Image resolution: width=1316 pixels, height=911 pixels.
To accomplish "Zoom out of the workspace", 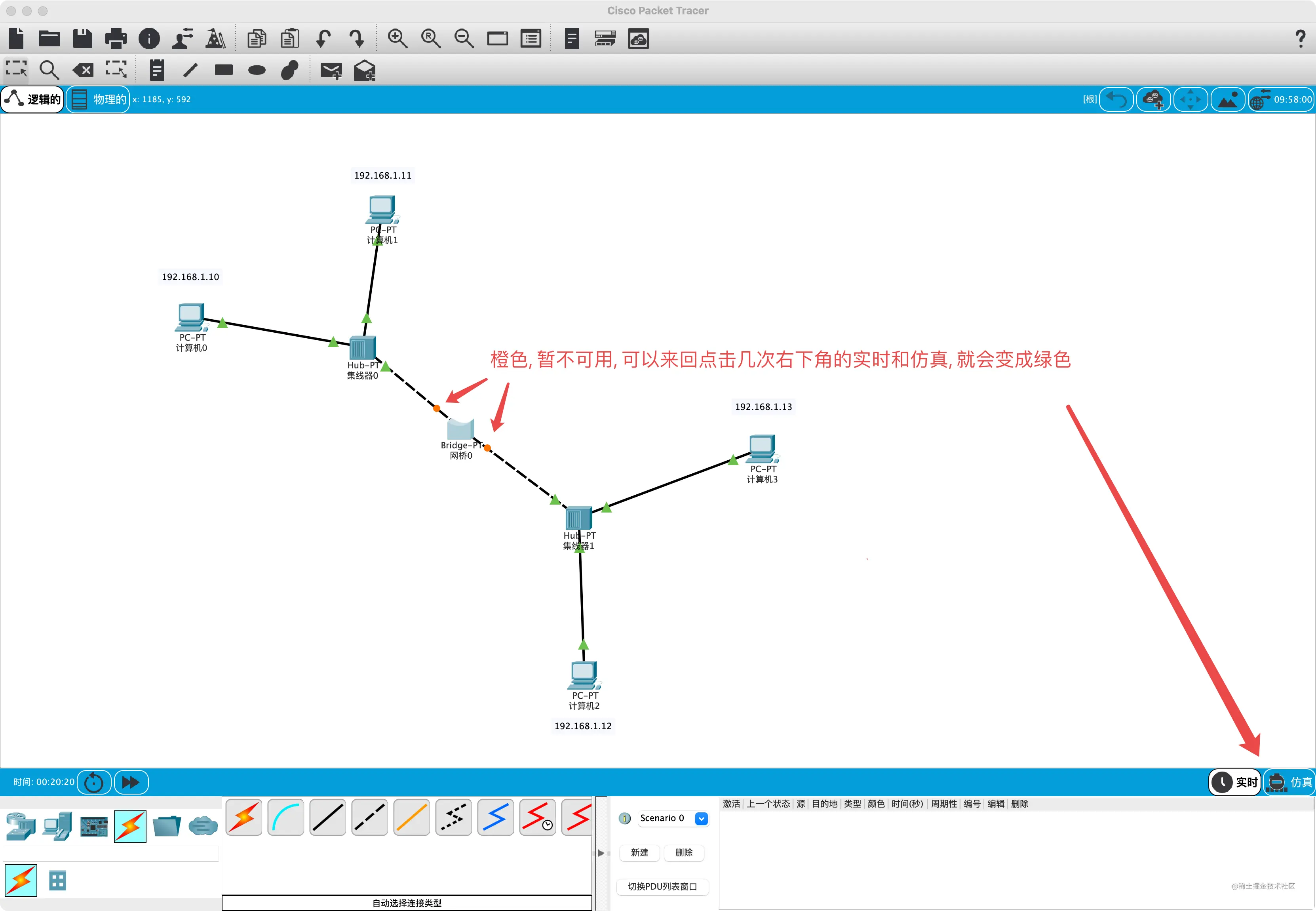I will pyautogui.click(x=464, y=38).
